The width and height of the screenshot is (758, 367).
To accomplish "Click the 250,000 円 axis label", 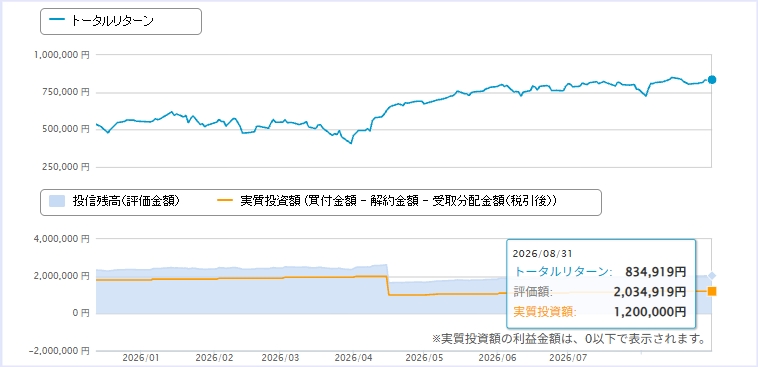I will coord(66,167).
